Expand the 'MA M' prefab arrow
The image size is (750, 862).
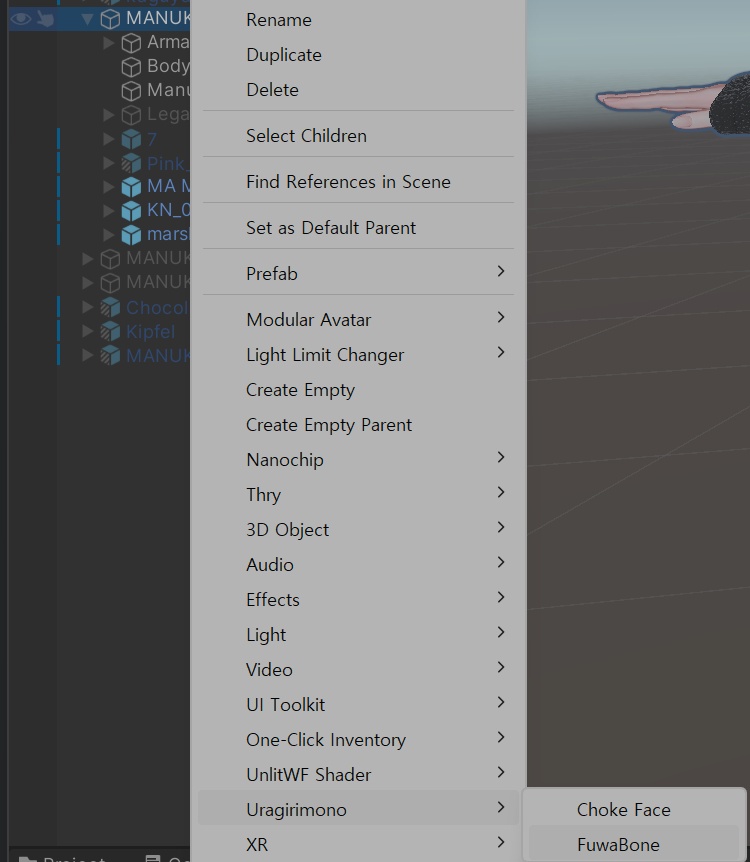coord(108,186)
